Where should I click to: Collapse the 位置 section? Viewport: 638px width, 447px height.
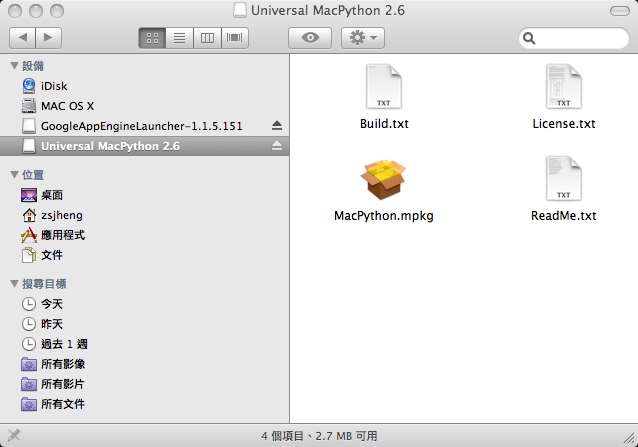coord(15,174)
